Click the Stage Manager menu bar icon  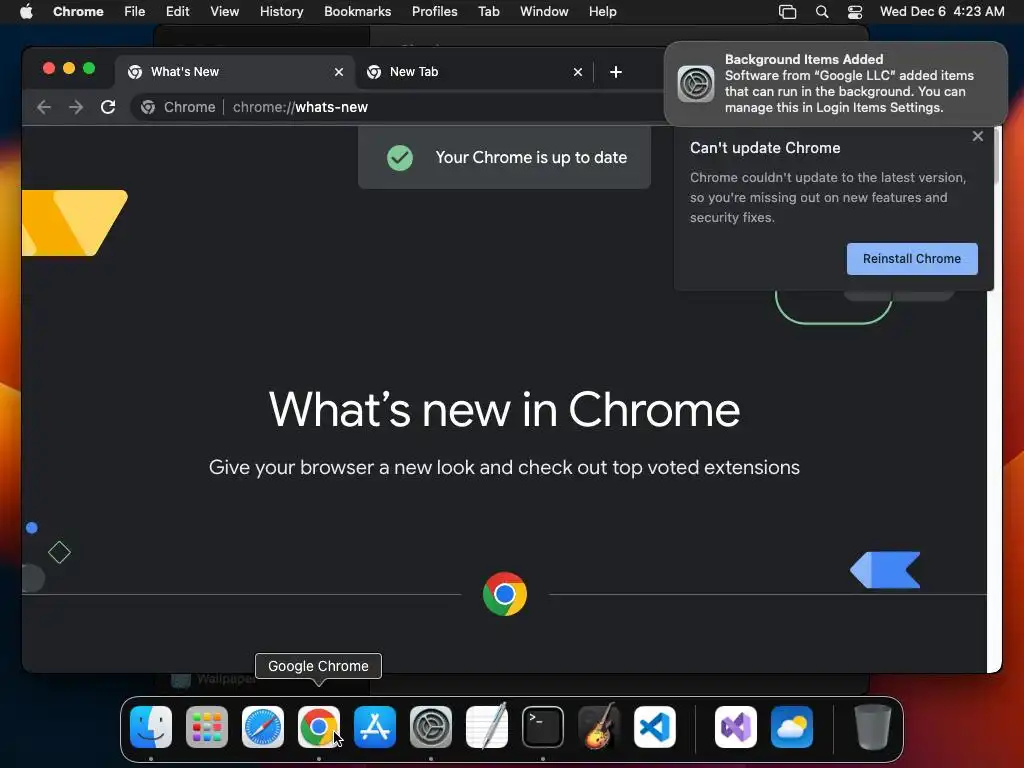(x=788, y=12)
